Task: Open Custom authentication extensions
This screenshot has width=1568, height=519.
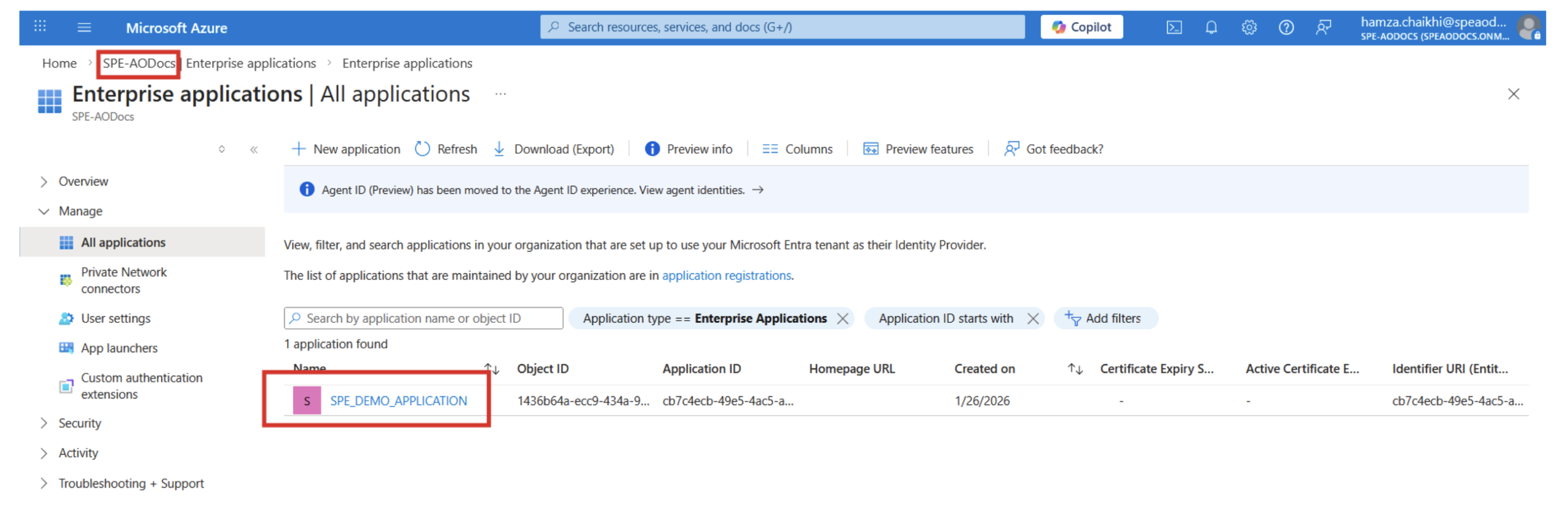Action: (x=143, y=386)
